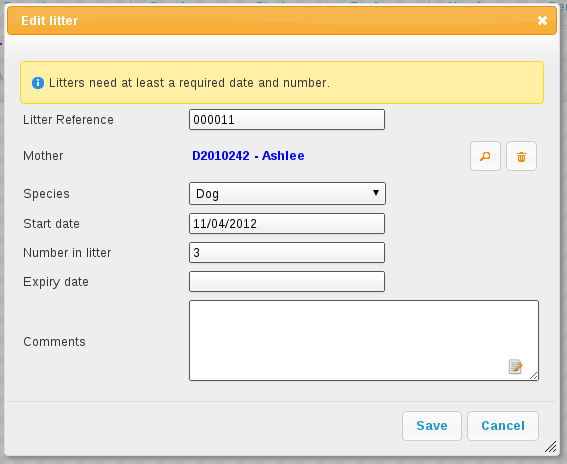Click the dialog resize grip corner
Image resolution: width=567 pixels, height=464 pixels.
tap(551, 447)
